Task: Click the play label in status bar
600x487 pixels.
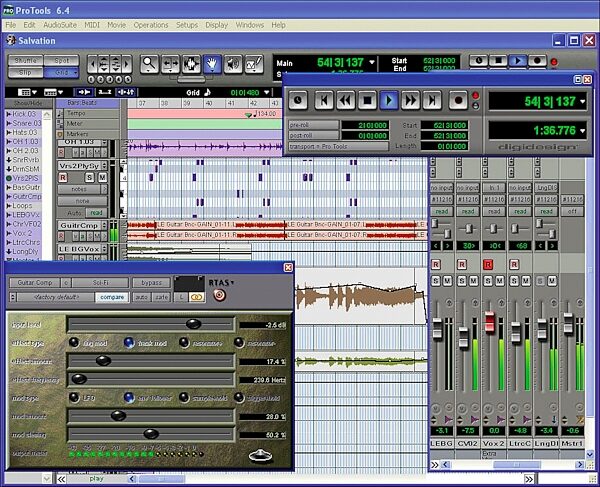Action: point(96,478)
